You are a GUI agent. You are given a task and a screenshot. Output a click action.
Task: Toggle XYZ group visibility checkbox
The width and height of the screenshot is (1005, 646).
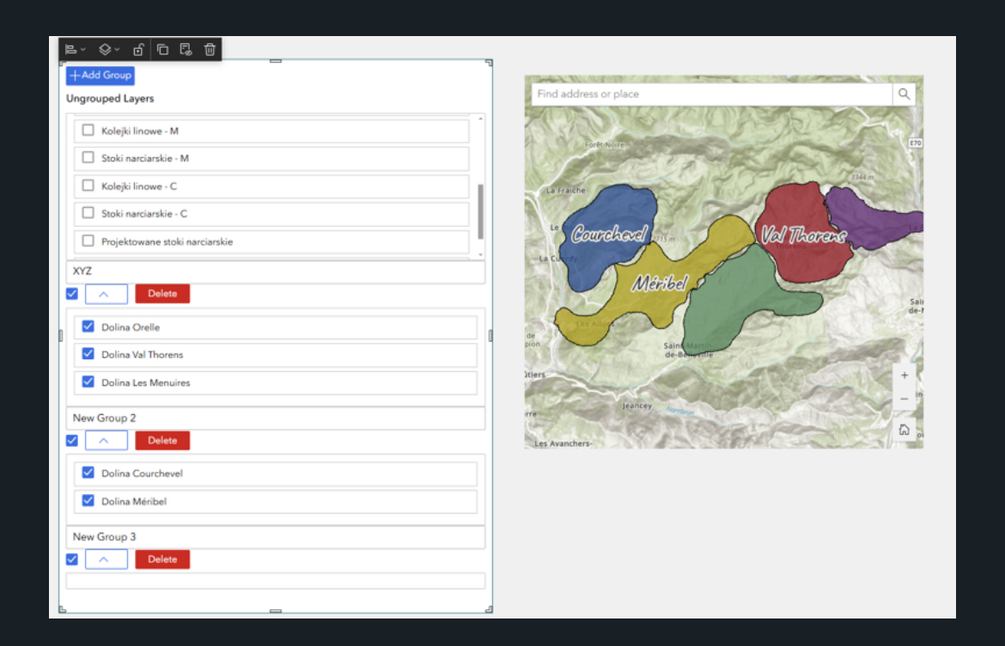pos(72,294)
